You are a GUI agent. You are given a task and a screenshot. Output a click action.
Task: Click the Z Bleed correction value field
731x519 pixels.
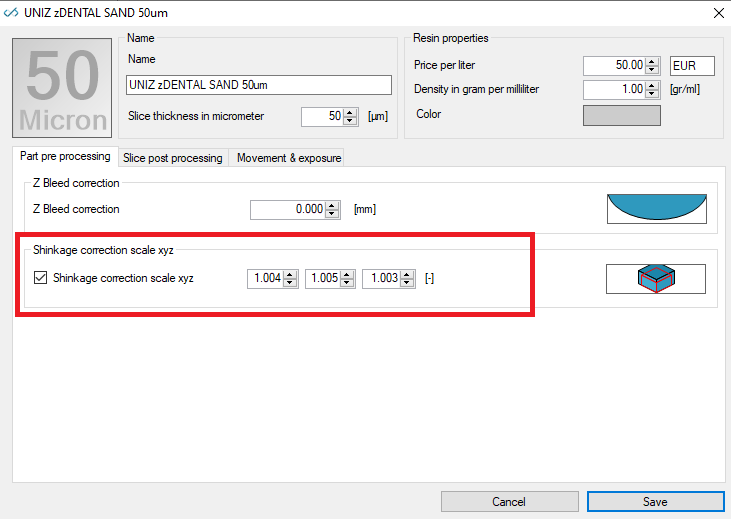click(x=288, y=209)
